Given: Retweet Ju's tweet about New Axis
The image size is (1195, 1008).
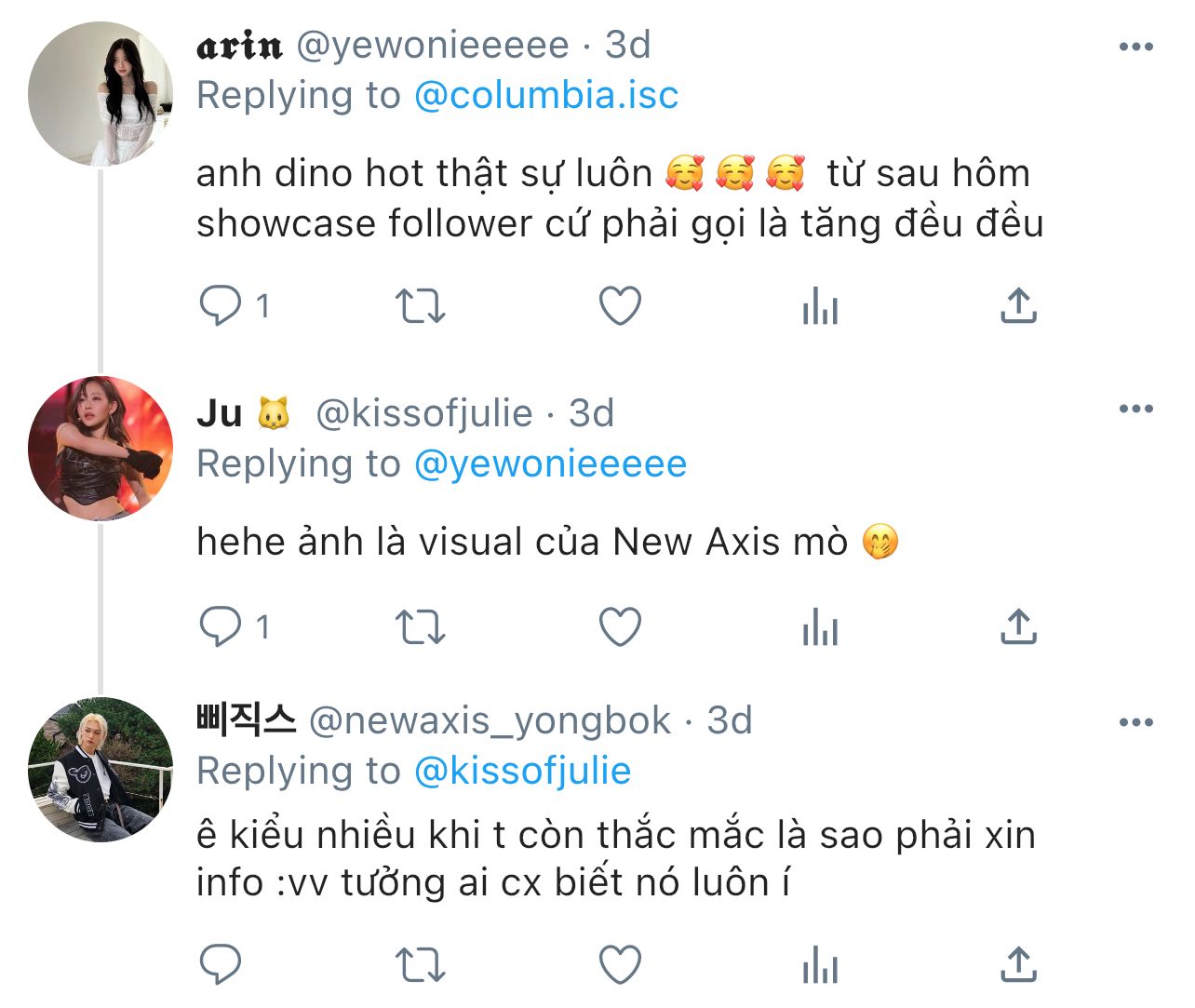Looking at the screenshot, I should click(x=421, y=626).
